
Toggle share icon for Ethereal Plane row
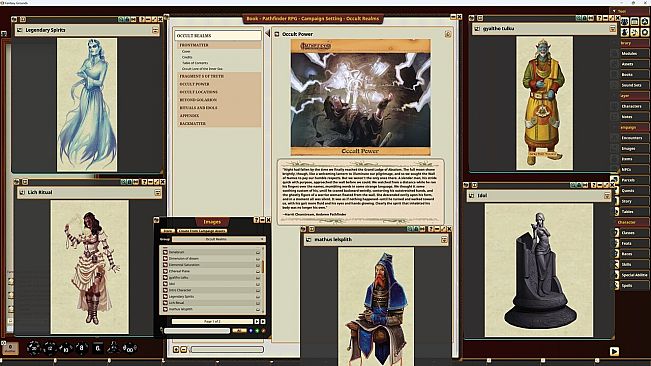258,271
